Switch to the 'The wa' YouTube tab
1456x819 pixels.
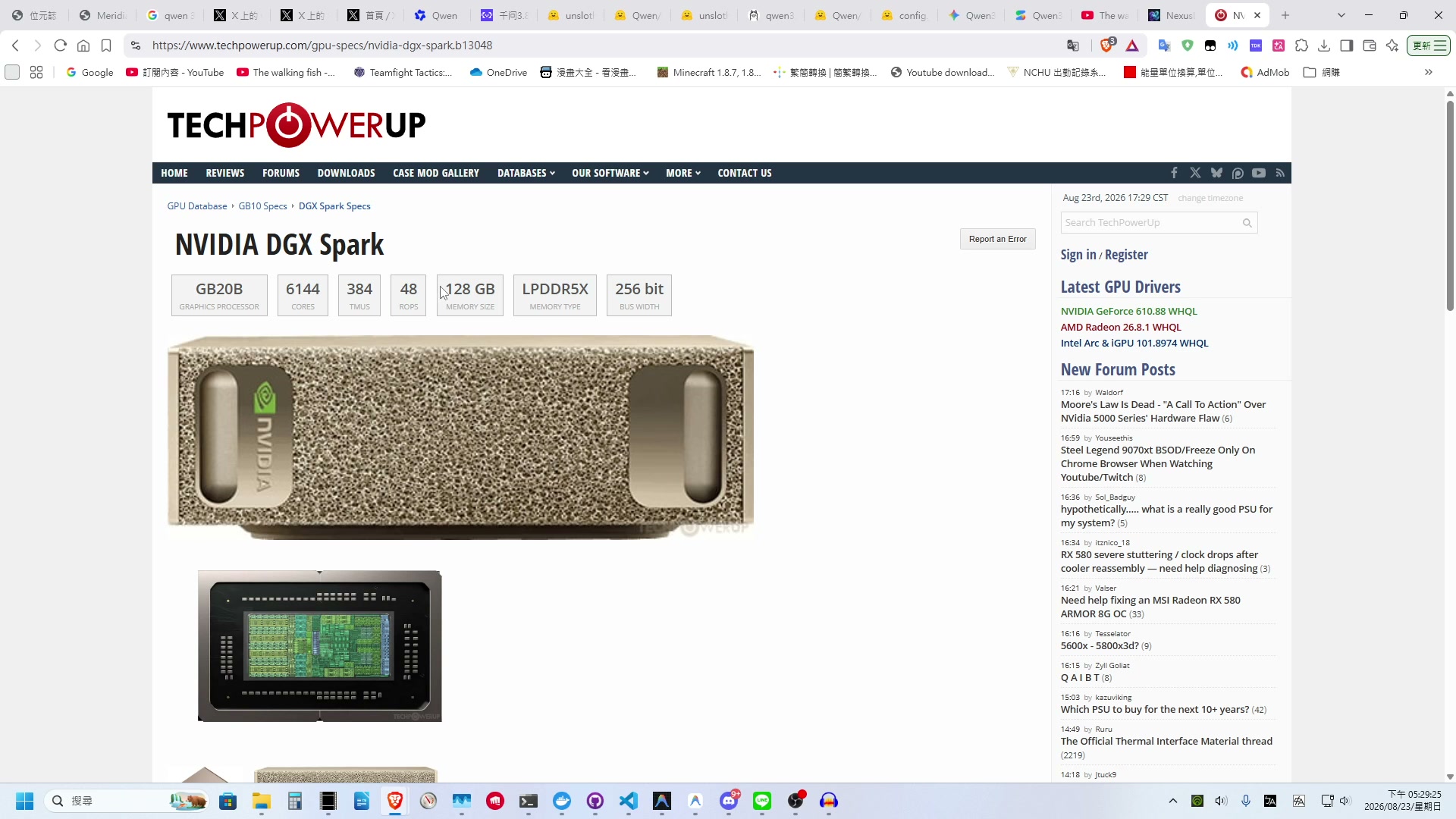point(1105,15)
